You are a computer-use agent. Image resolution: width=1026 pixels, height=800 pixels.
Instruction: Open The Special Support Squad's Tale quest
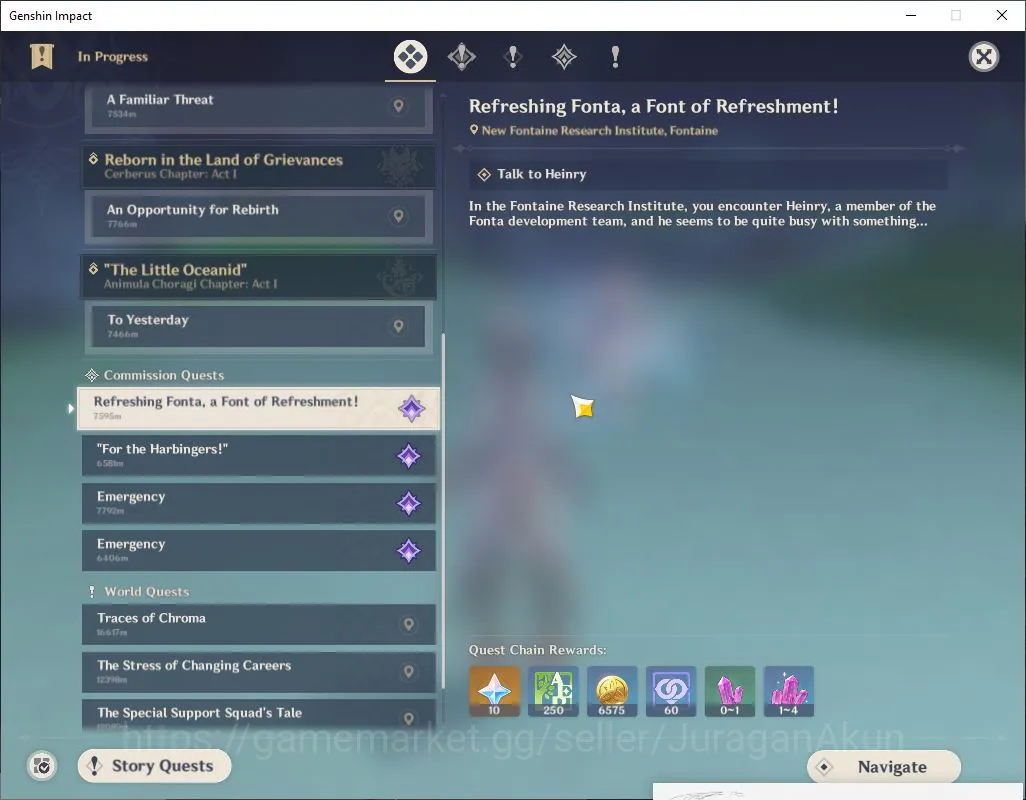click(259, 715)
